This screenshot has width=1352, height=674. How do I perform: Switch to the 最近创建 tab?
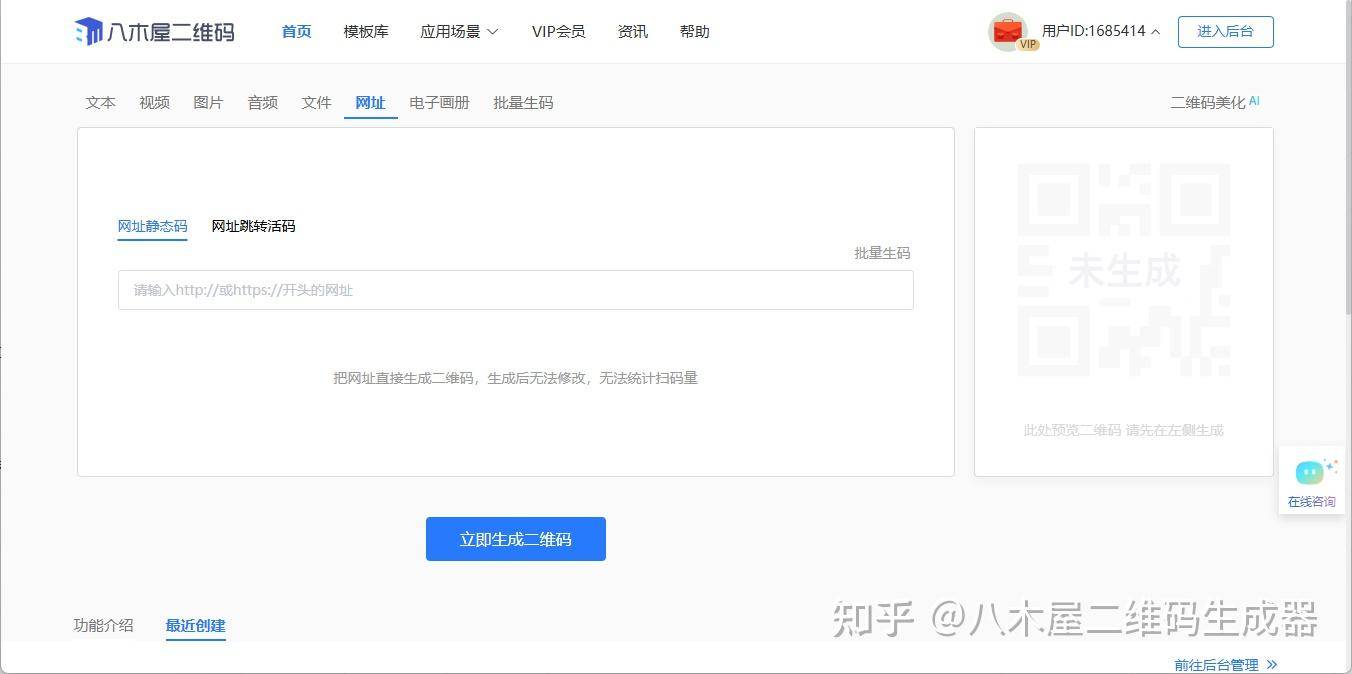click(195, 626)
